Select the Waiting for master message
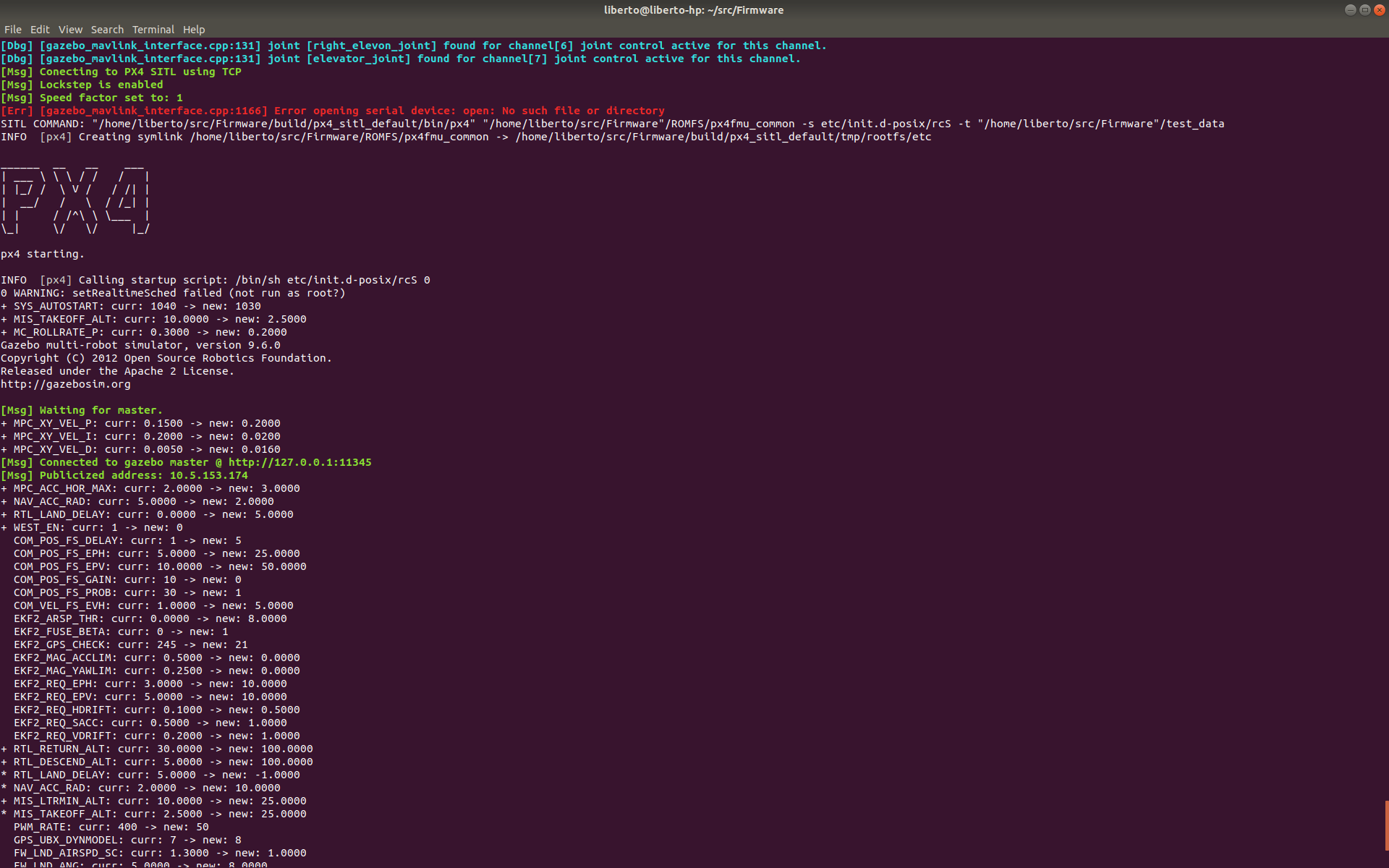Screen dimensions: 1389x868 [81, 409]
